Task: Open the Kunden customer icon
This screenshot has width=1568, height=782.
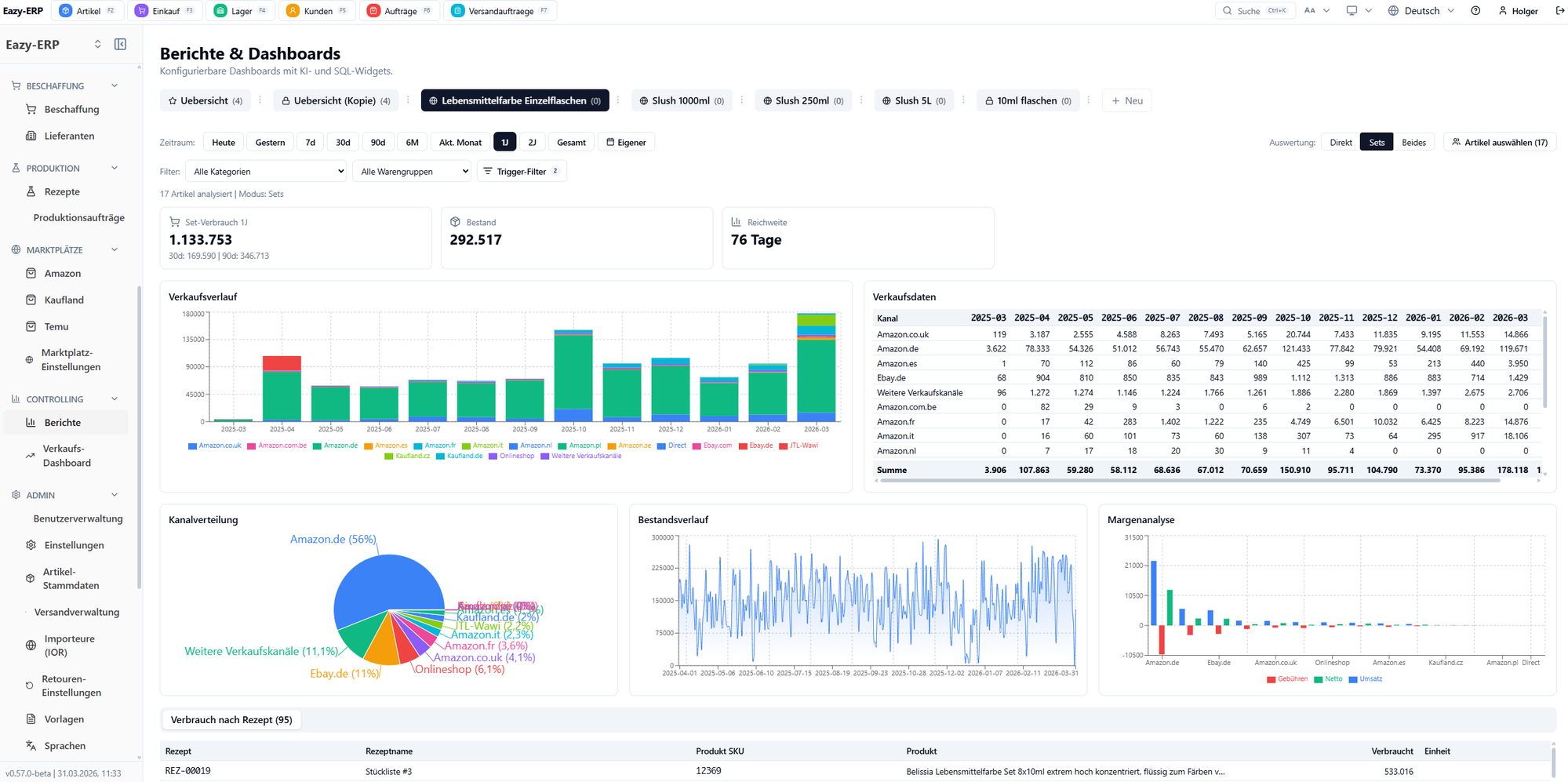Action: (293, 11)
